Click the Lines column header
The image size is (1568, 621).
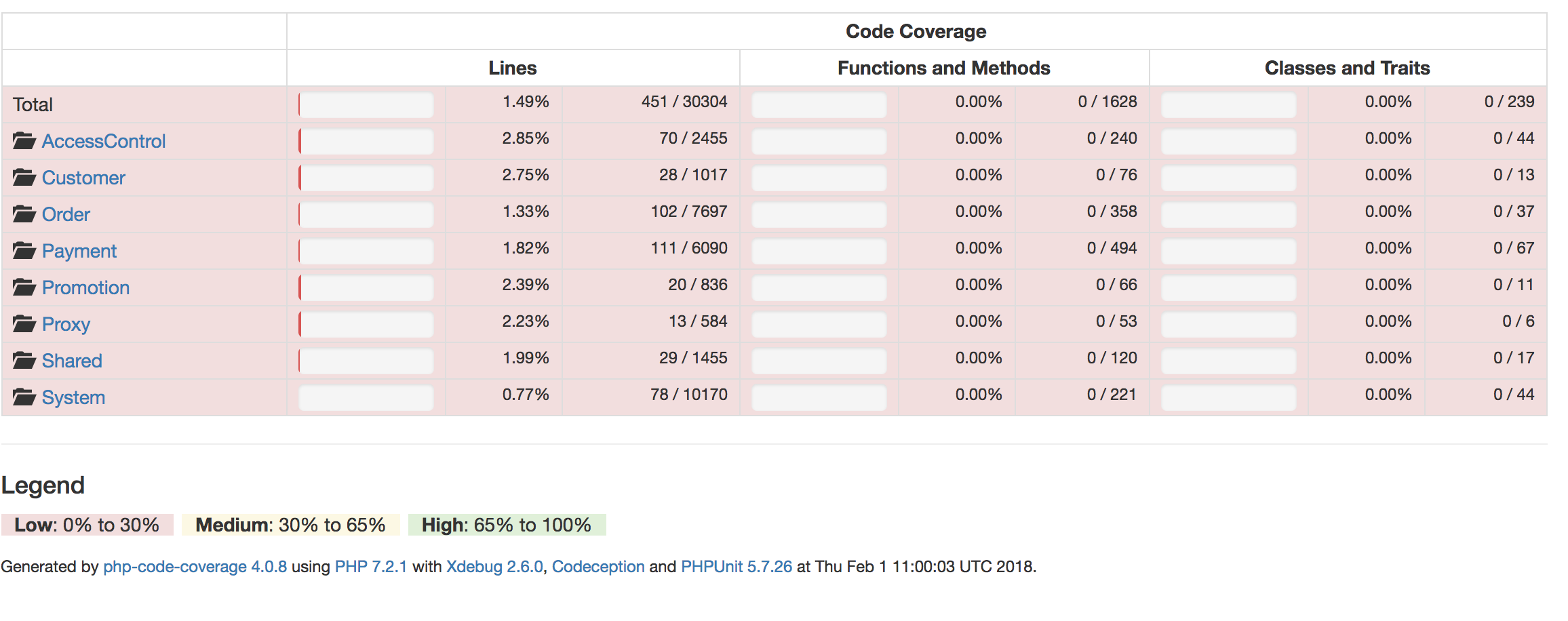click(x=513, y=68)
